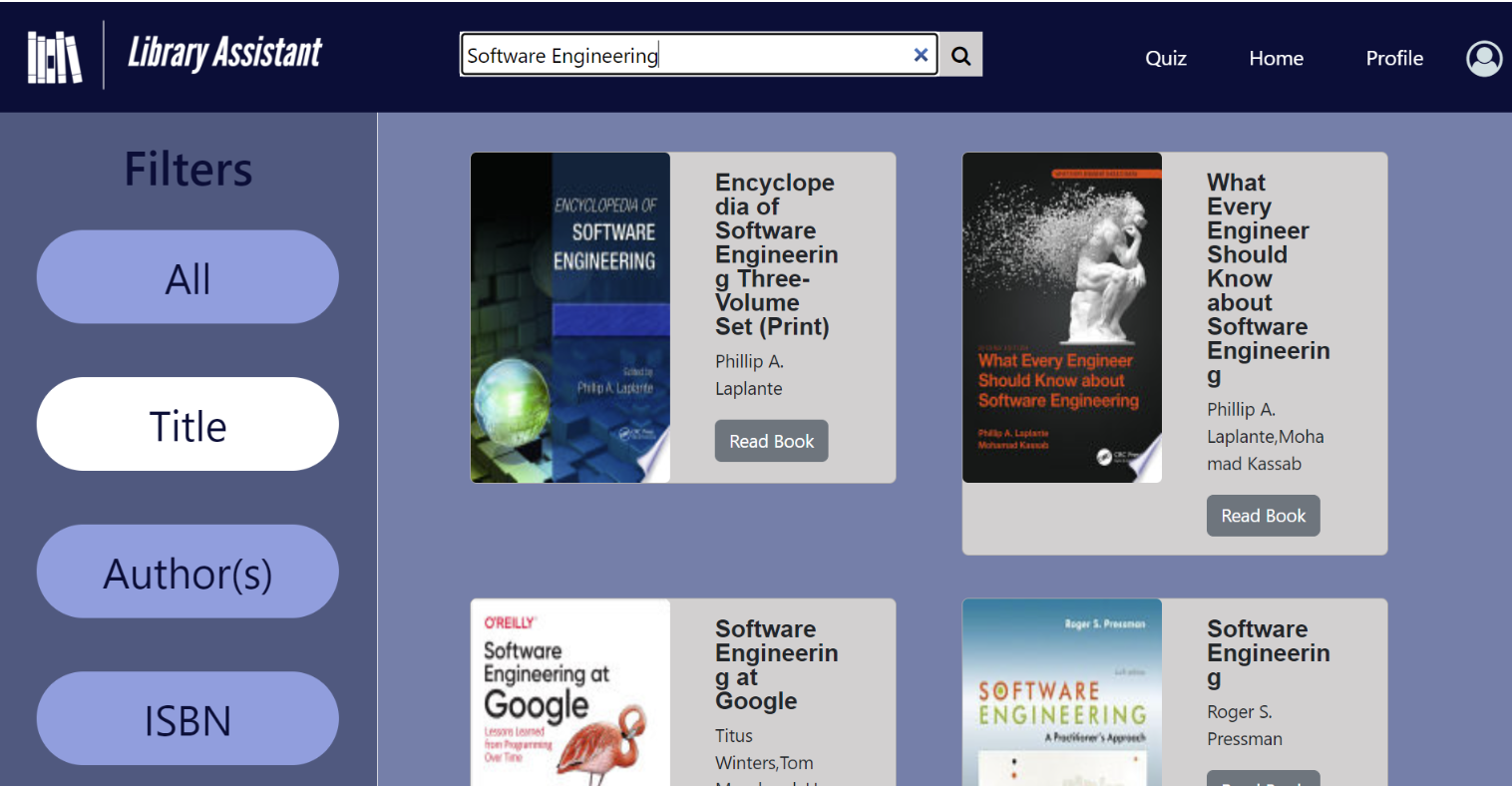1512x788 pixels.
Task: Click author Roger S. Pressman text
Action: (1245, 725)
